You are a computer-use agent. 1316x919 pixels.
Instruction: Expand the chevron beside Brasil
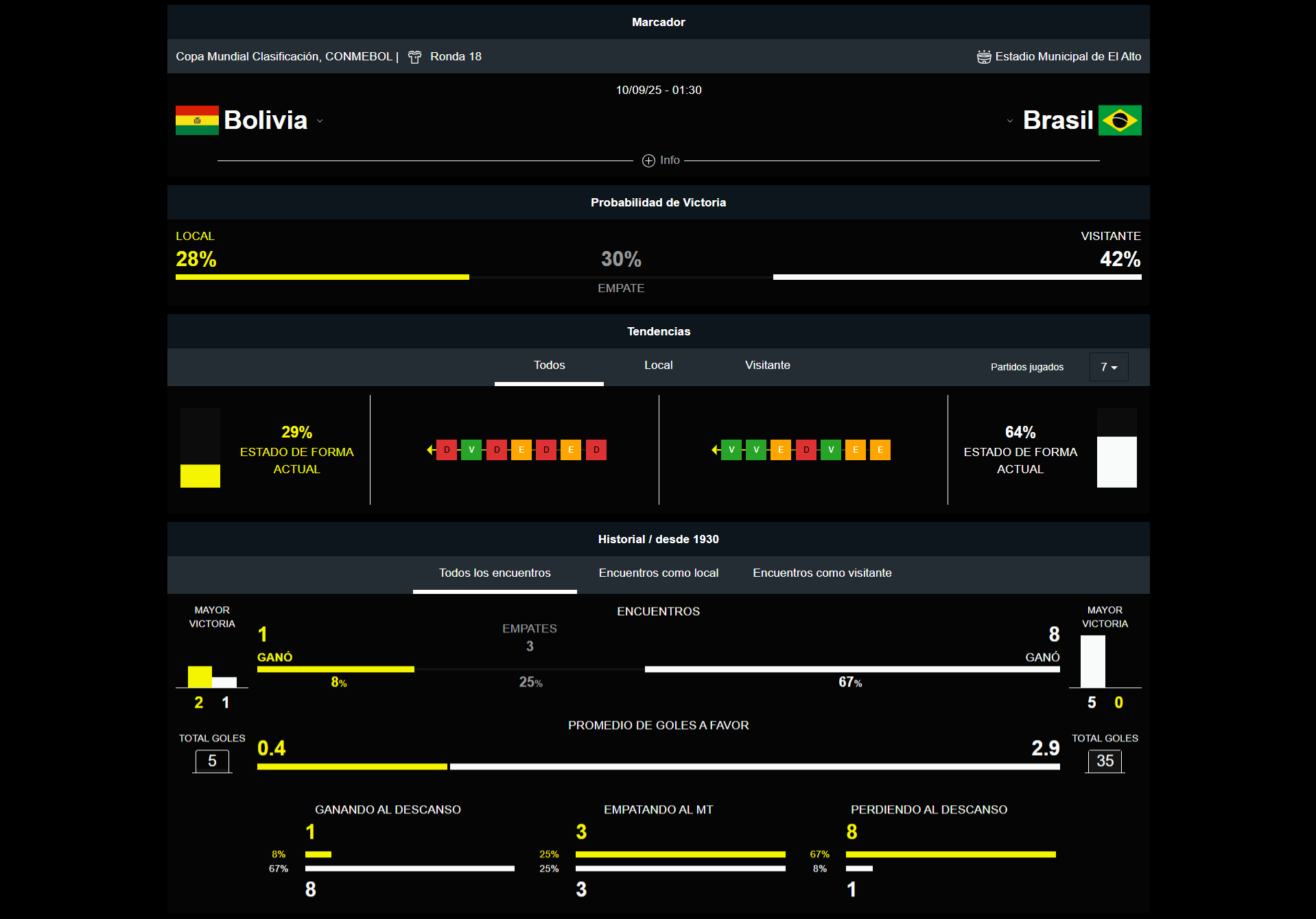tap(1010, 121)
